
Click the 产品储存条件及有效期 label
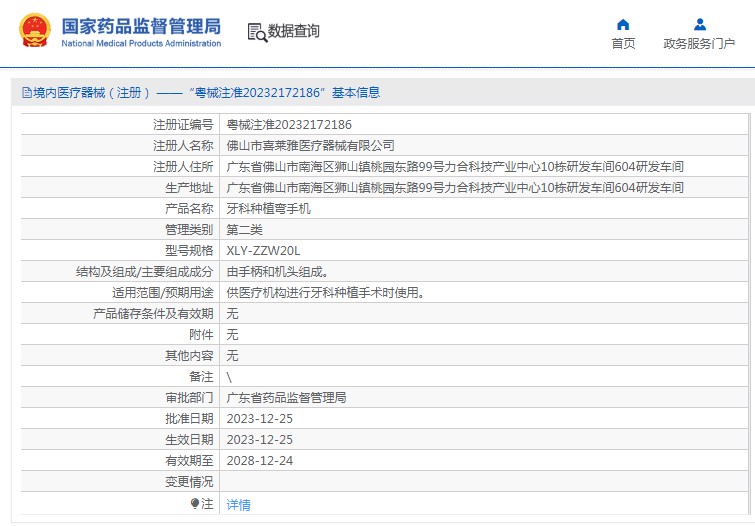(x=153, y=314)
